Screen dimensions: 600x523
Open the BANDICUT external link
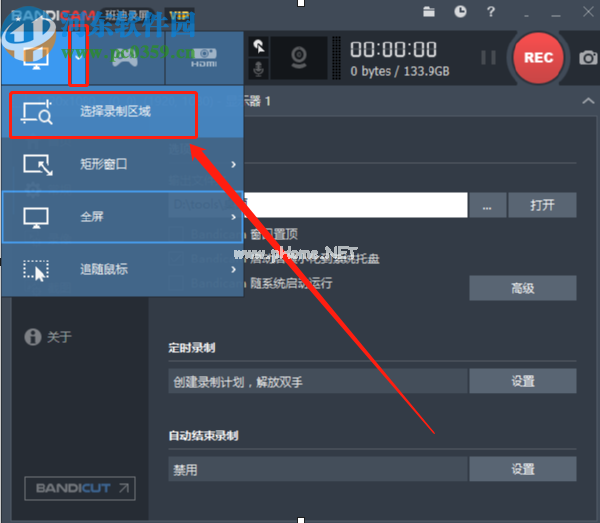coord(80,488)
